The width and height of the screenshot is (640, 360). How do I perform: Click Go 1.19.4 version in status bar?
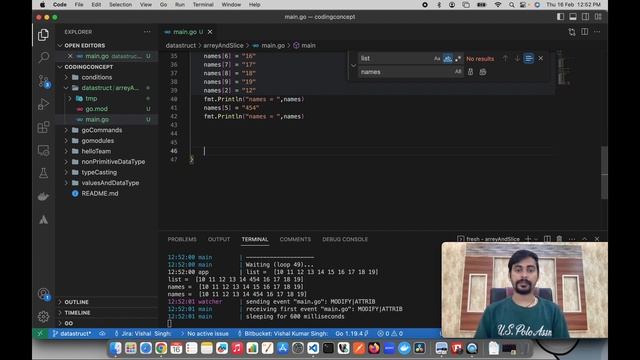[352, 333]
